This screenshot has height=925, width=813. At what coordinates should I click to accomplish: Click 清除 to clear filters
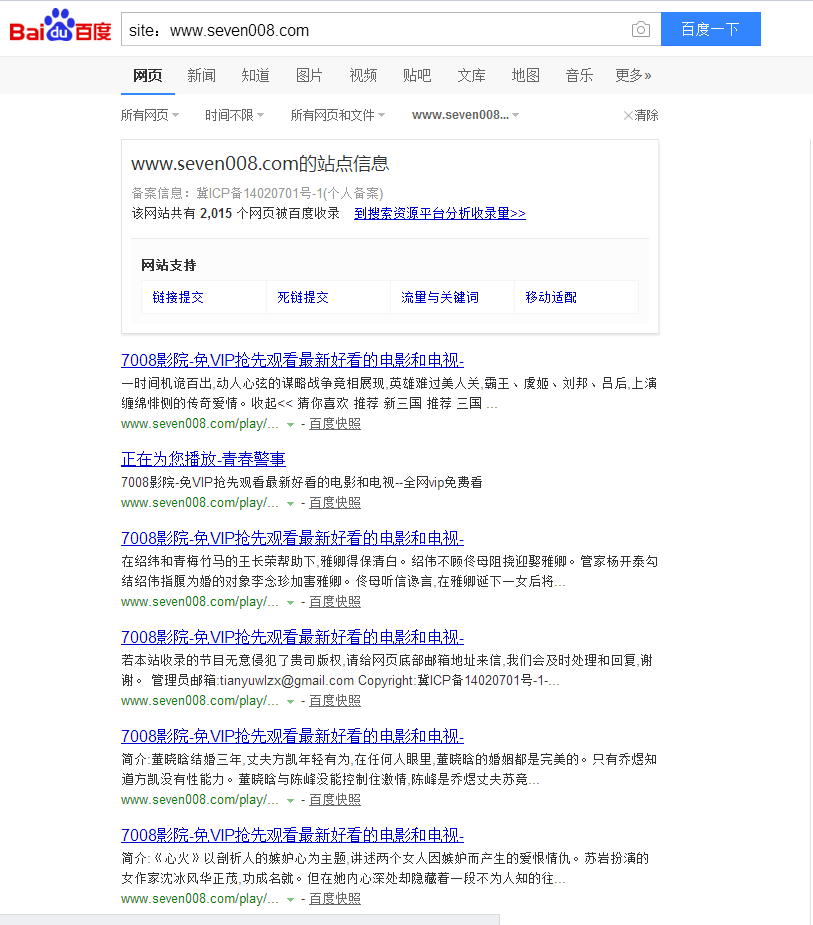pos(641,115)
